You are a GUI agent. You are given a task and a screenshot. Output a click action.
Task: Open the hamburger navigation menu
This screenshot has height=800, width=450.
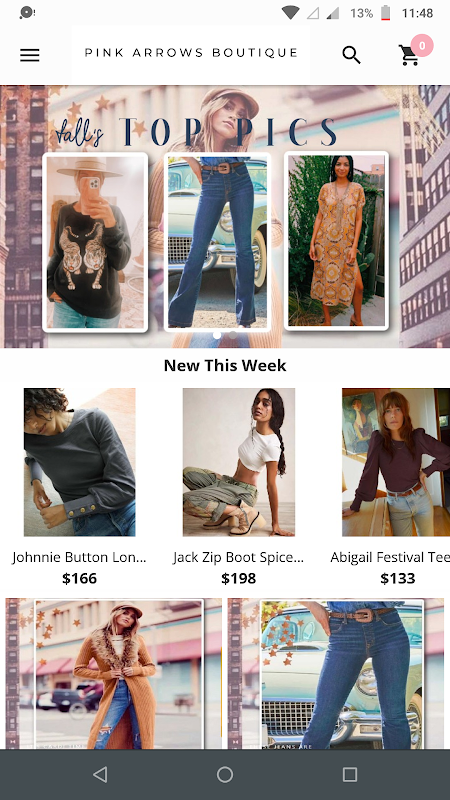tap(30, 55)
